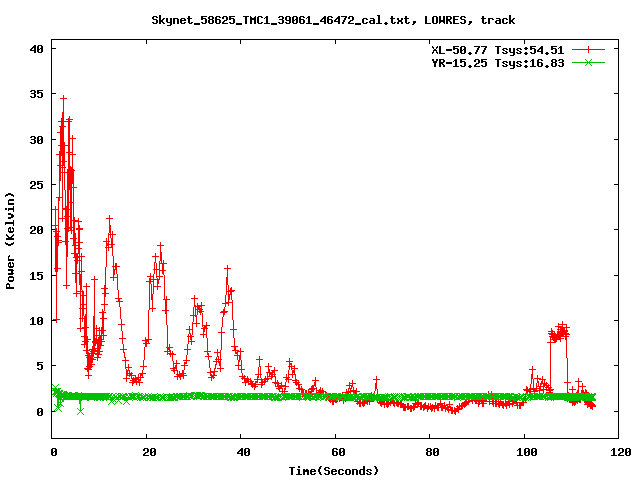Click the x-axis tick label 80
640x480 pixels.
pos(433,452)
